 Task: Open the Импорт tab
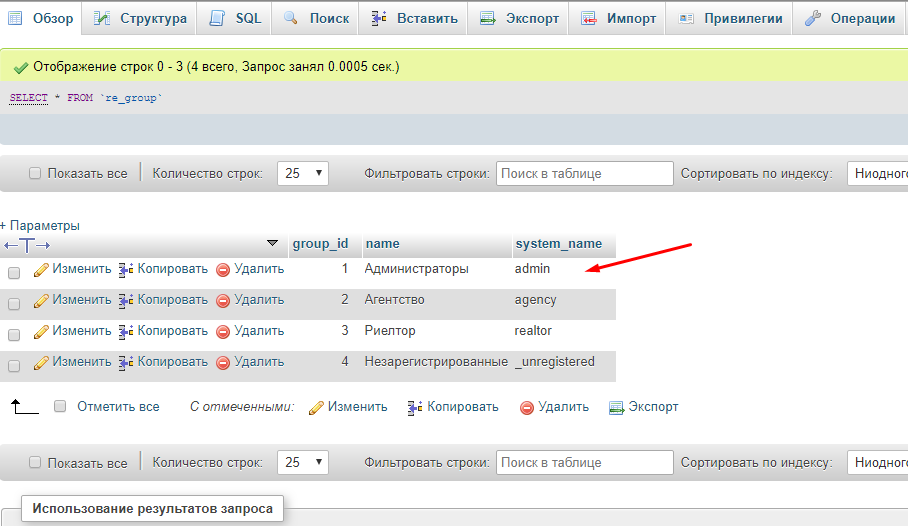(619, 18)
